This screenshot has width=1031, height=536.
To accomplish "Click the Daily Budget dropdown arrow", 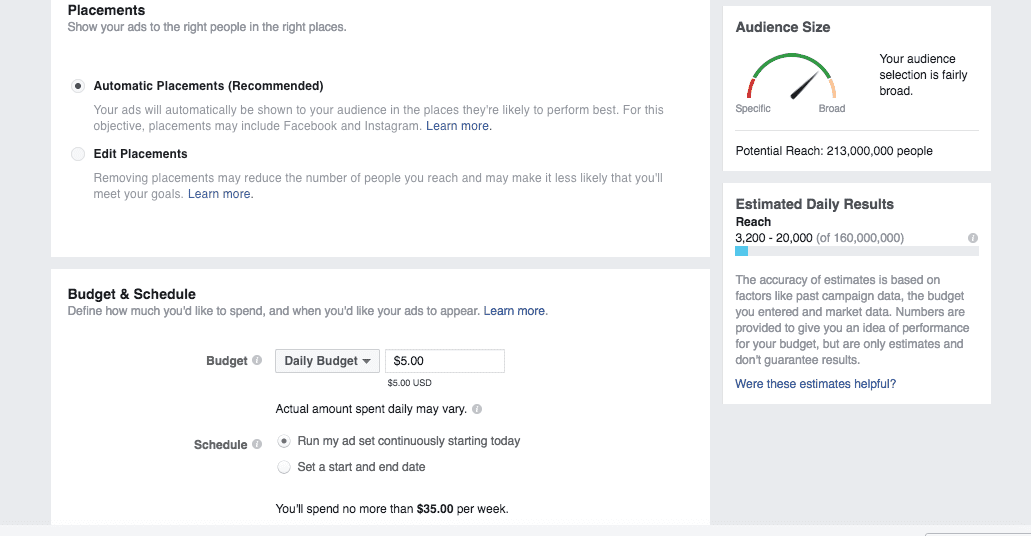I will (x=367, y=361).
